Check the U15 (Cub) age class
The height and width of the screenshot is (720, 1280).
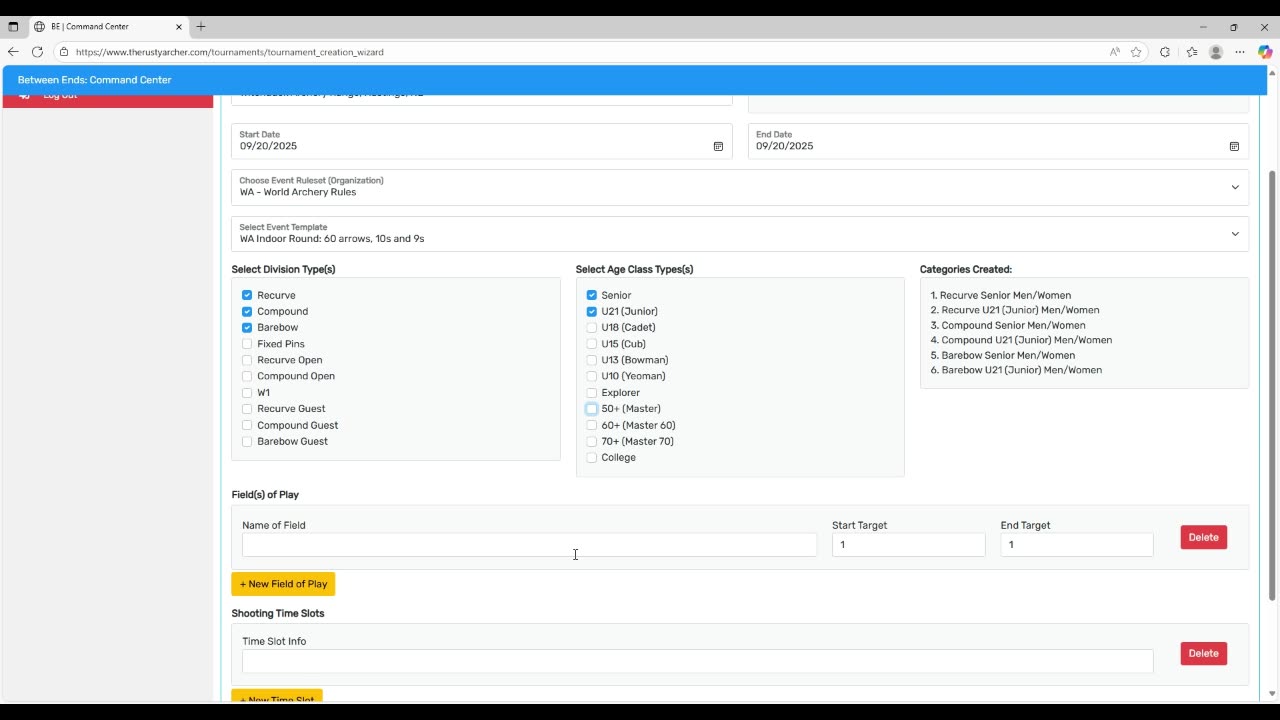coord(591,344)
